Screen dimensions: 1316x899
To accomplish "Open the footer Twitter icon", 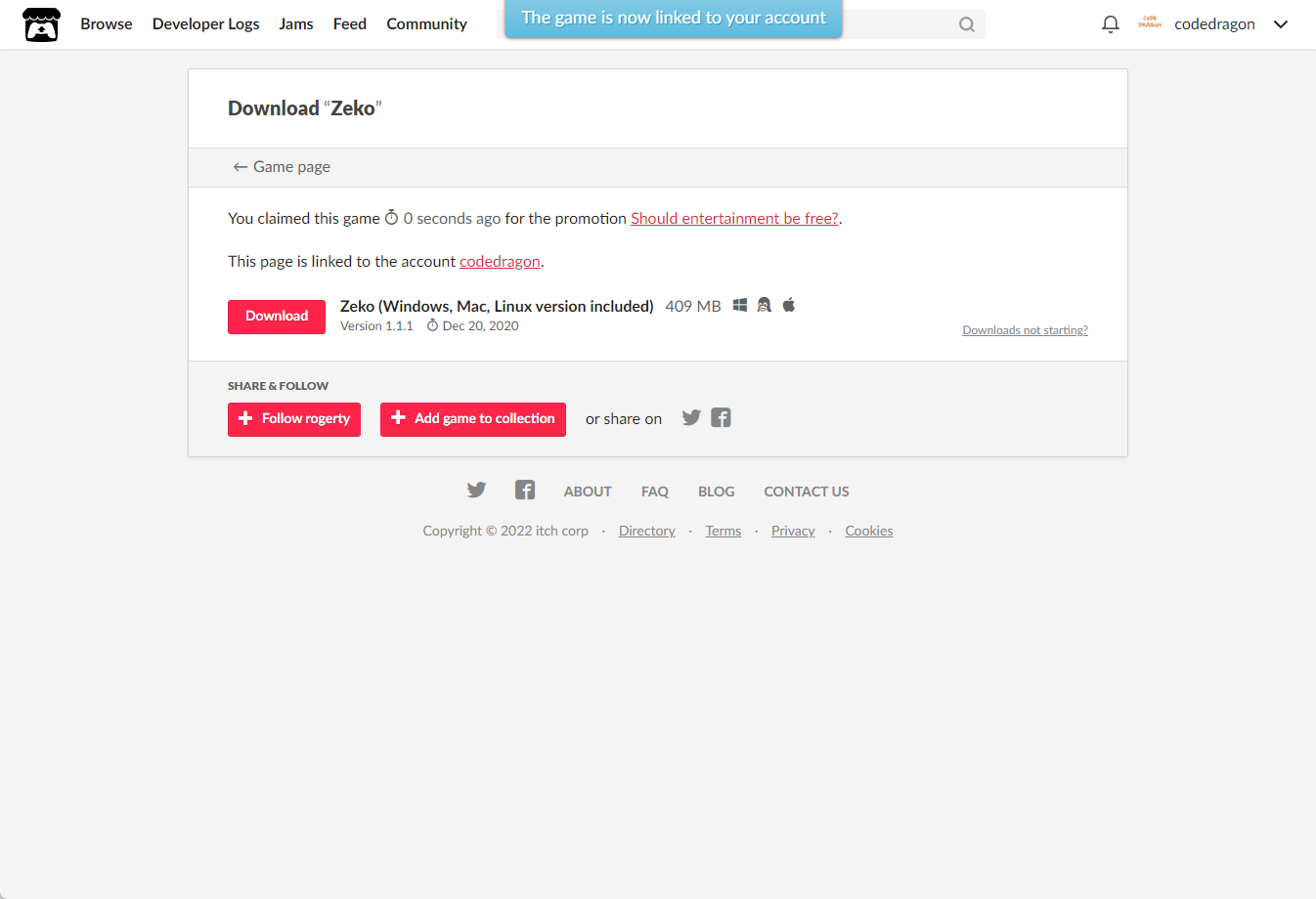I will [x=476, y=490].
